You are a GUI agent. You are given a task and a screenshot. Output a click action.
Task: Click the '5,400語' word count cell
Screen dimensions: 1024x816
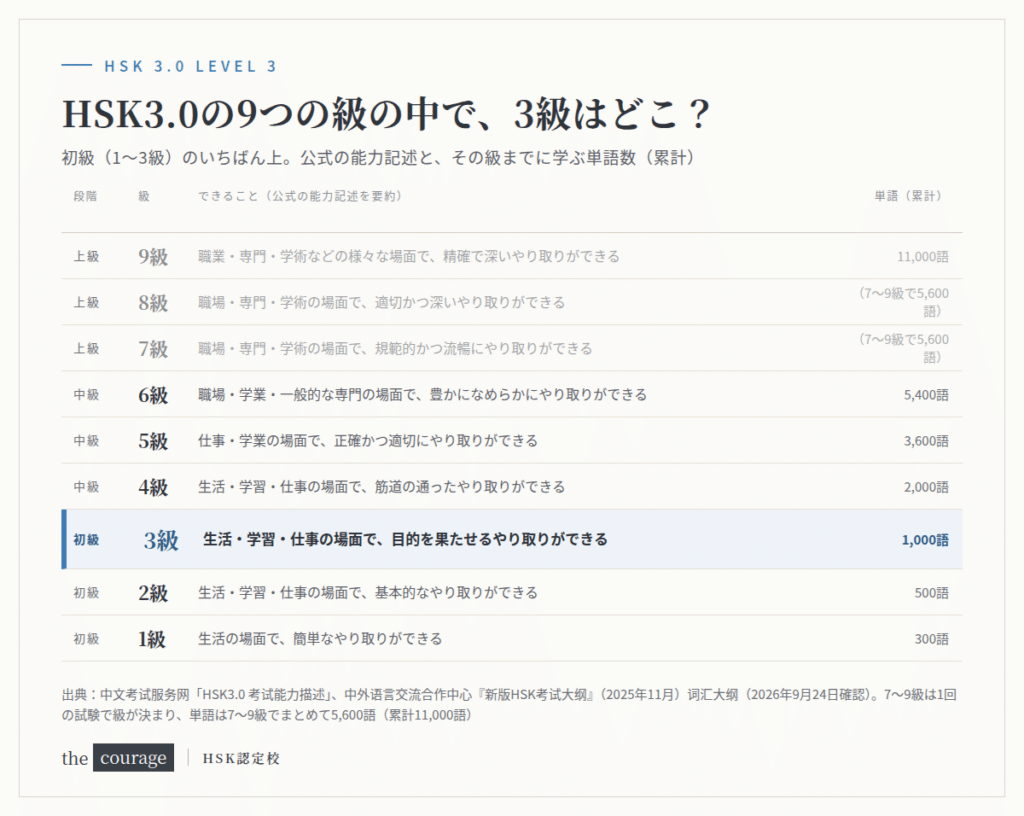926,395
